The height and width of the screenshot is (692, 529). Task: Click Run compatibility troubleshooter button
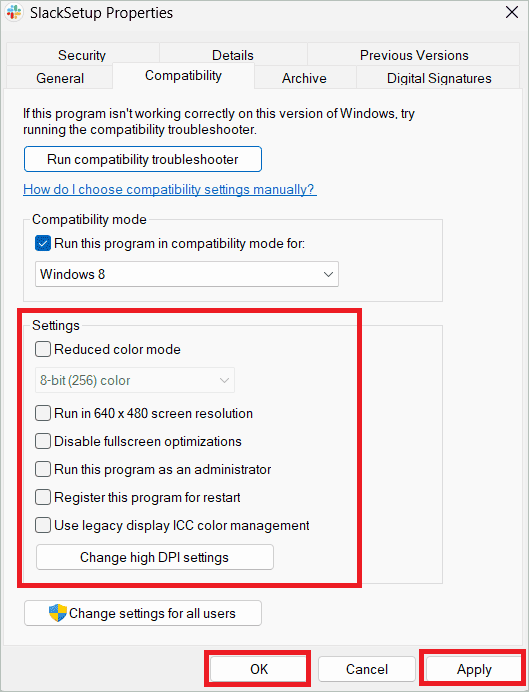pyautogui.click(x=143, y=159)
